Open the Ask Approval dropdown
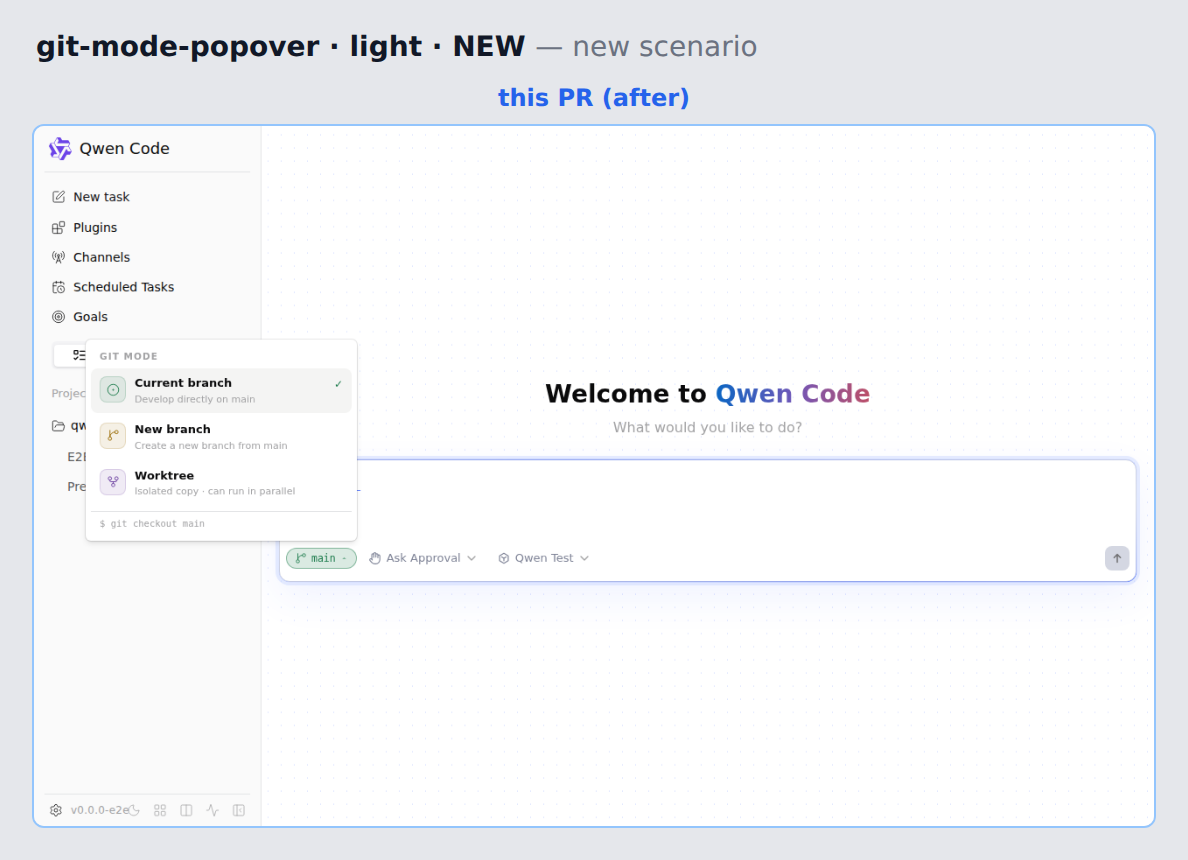Image resolution: width=1188 pixels, height=860 pixels. point(423,558)
